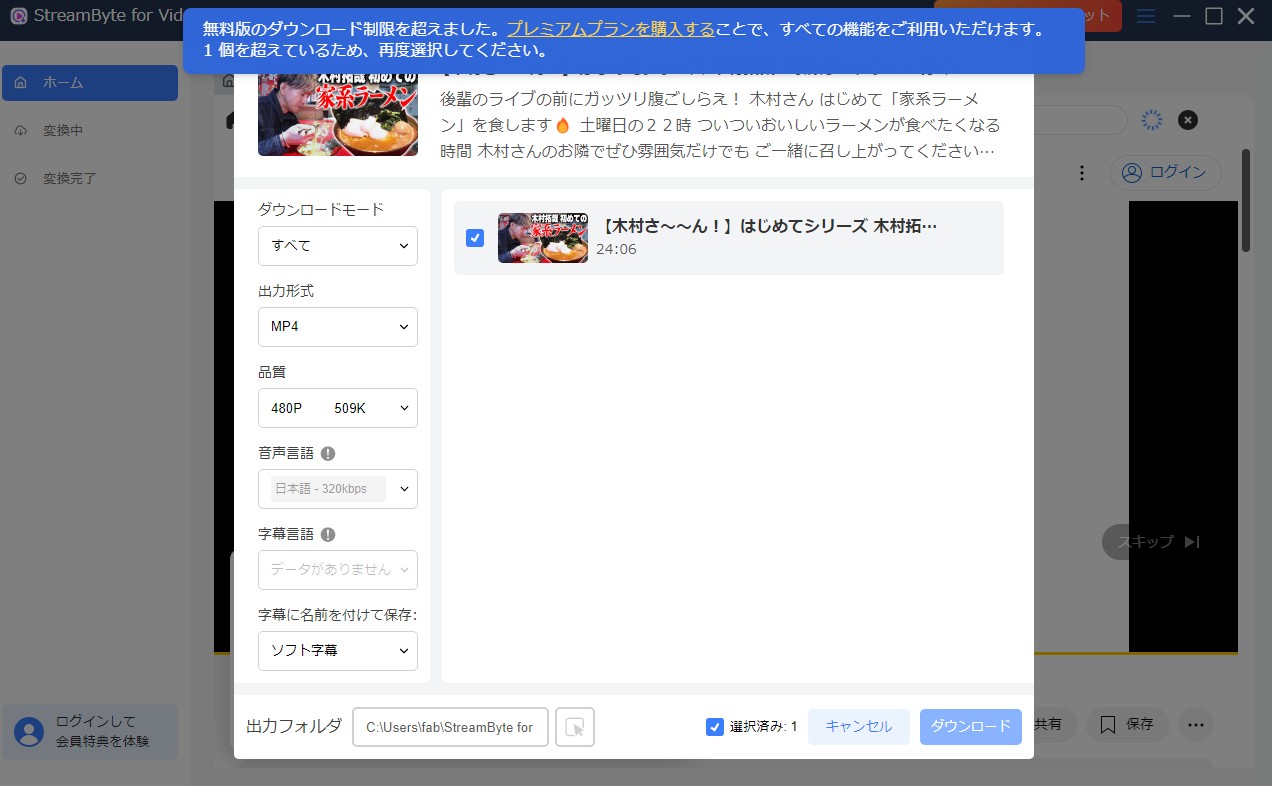Click the browse icon next to the output folder path
This screenshot has height=786, width=1272.
[x=575, y=727]
